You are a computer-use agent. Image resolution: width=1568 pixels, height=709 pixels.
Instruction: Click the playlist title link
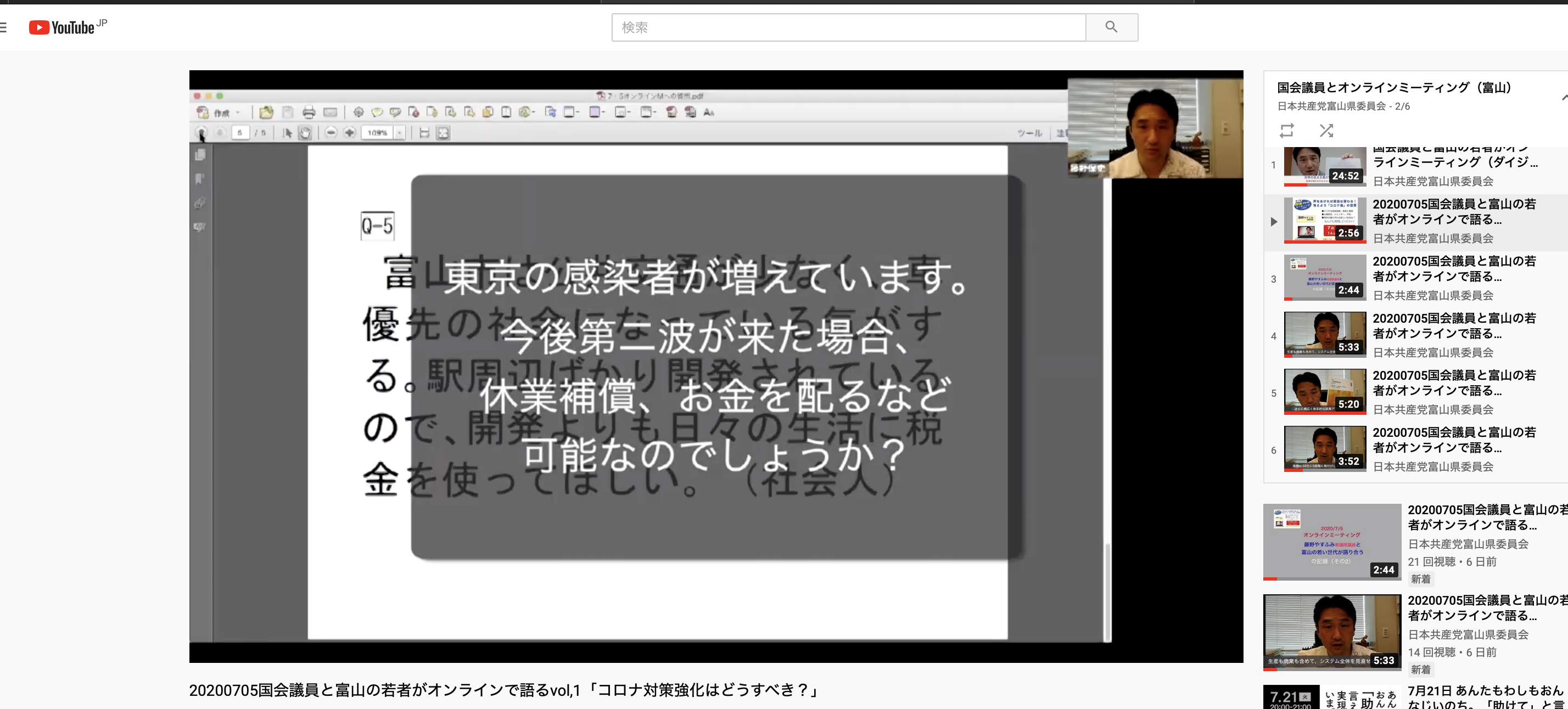pyautogui.click(x=1394, y=88)
